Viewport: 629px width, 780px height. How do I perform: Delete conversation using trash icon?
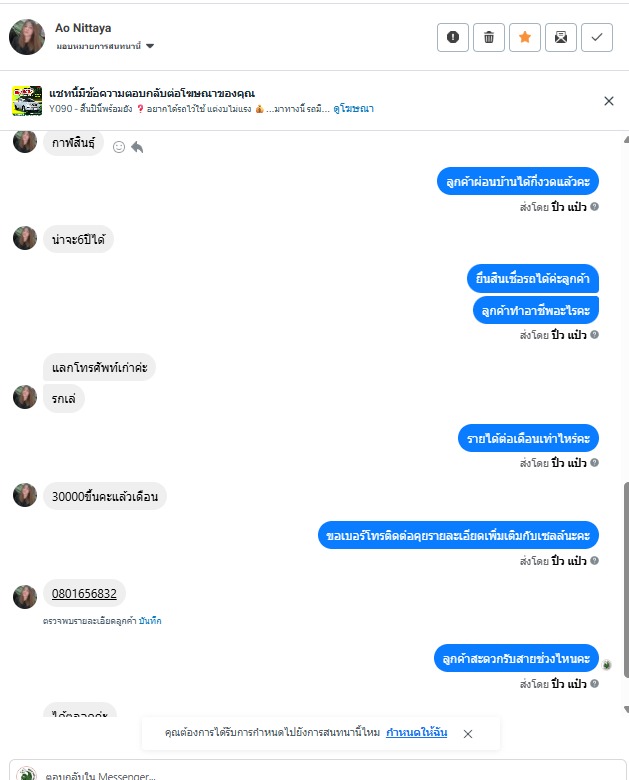coord(489,37)
